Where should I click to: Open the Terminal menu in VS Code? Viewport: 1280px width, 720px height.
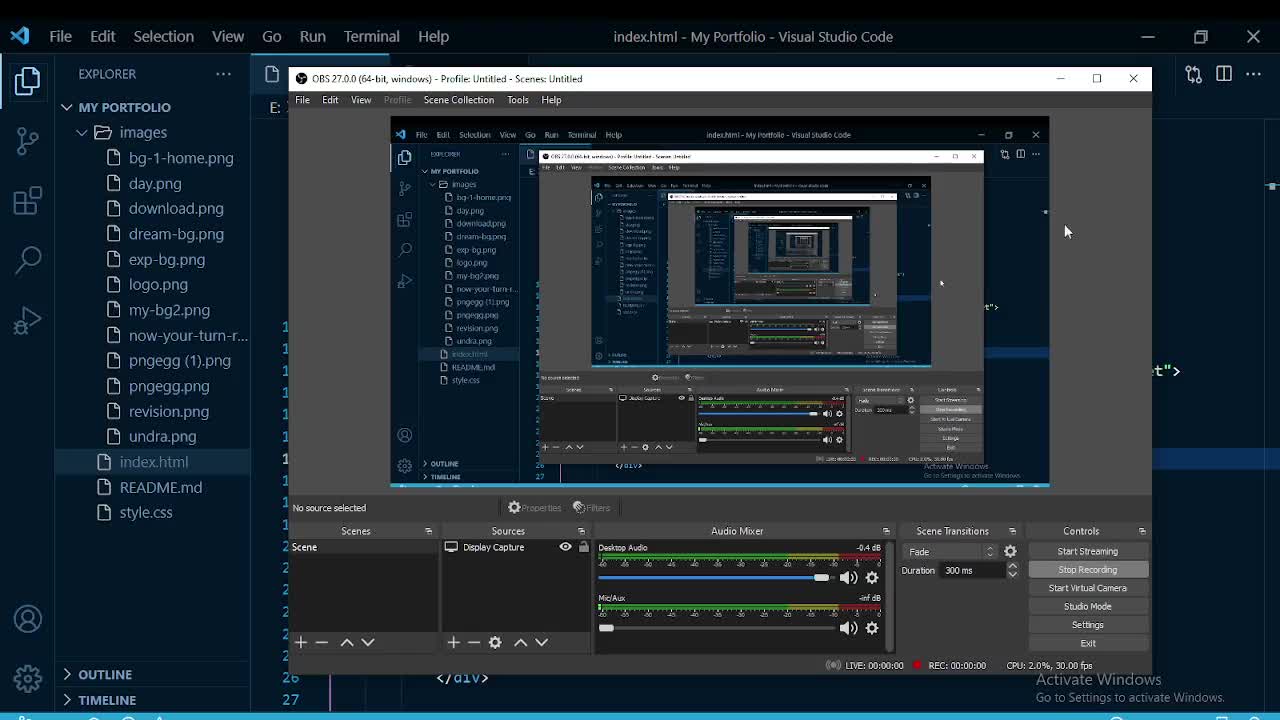click(x=371, y=36)
